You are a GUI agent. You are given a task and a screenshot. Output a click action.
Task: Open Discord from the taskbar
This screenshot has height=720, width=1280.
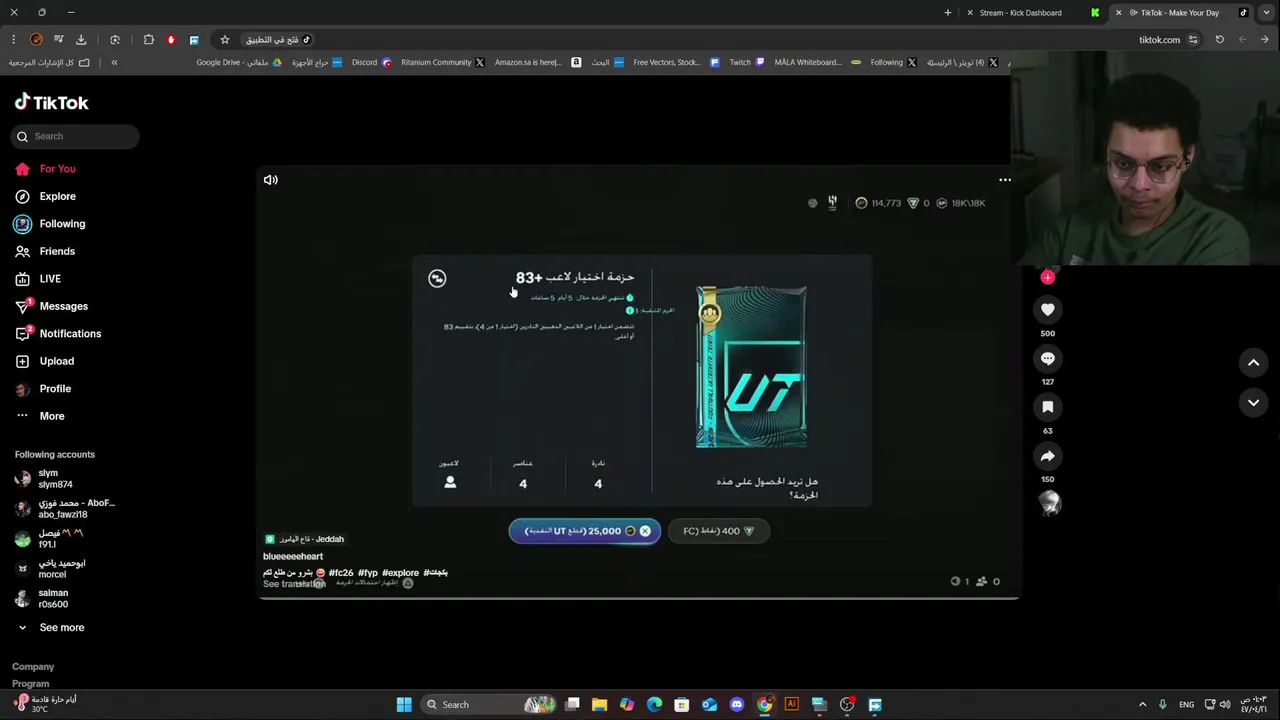pyautogui.click(x=737, y=705)
